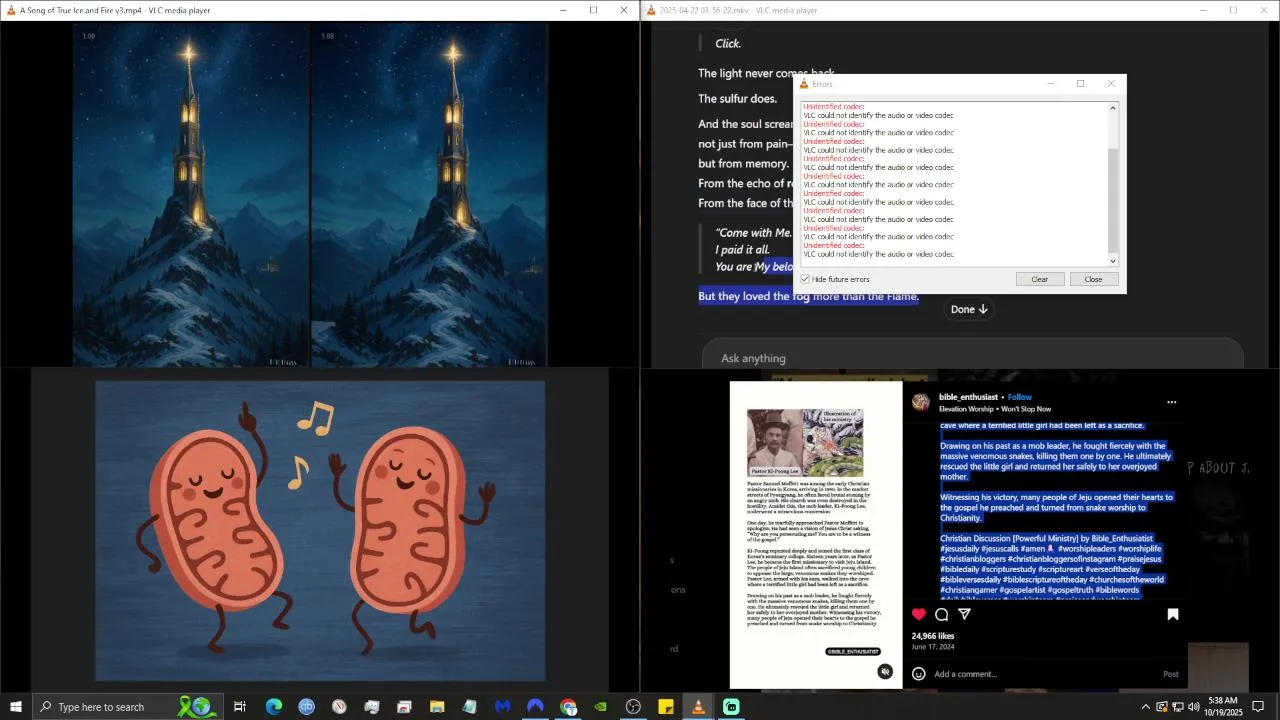1280x720 pixels.
Task: Open the teal app icon after VLC
Action: click(731, 707)
